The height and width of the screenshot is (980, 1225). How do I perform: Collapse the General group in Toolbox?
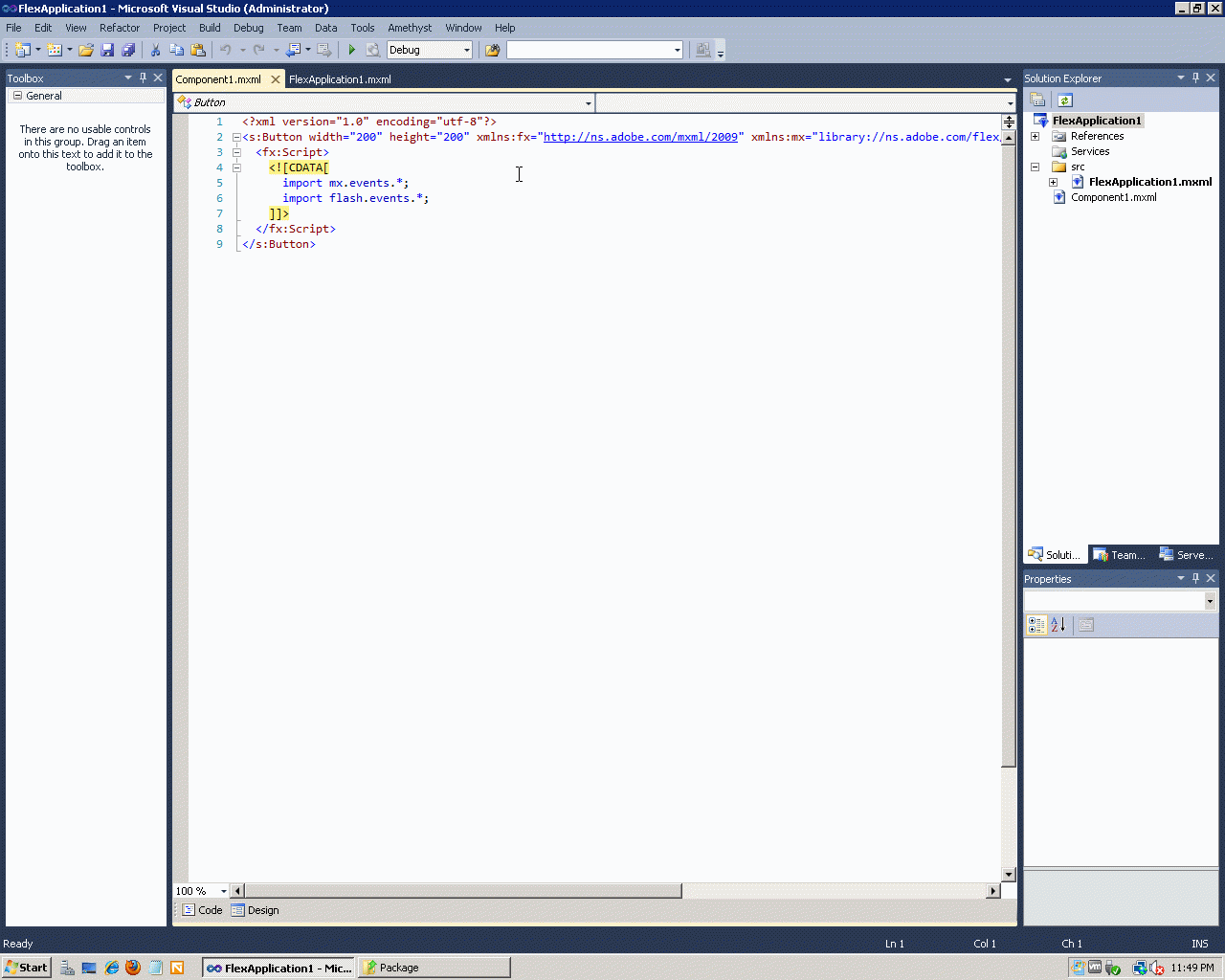tap(17, 96)
